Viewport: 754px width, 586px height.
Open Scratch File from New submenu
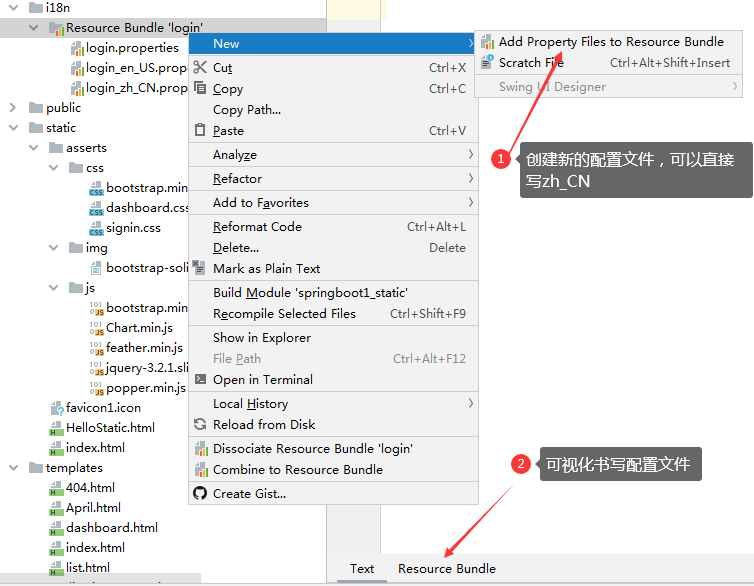coord(530,63)
